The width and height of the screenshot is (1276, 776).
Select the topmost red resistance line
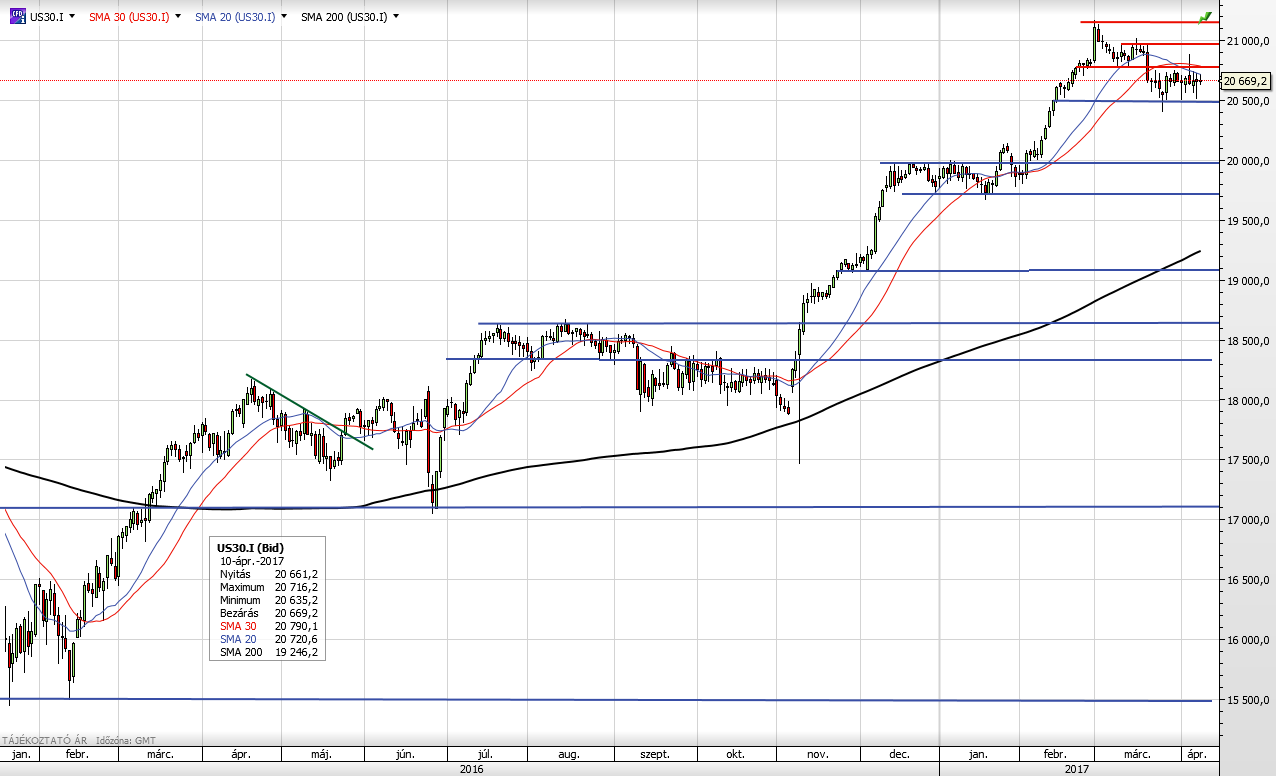[1149, 22]
